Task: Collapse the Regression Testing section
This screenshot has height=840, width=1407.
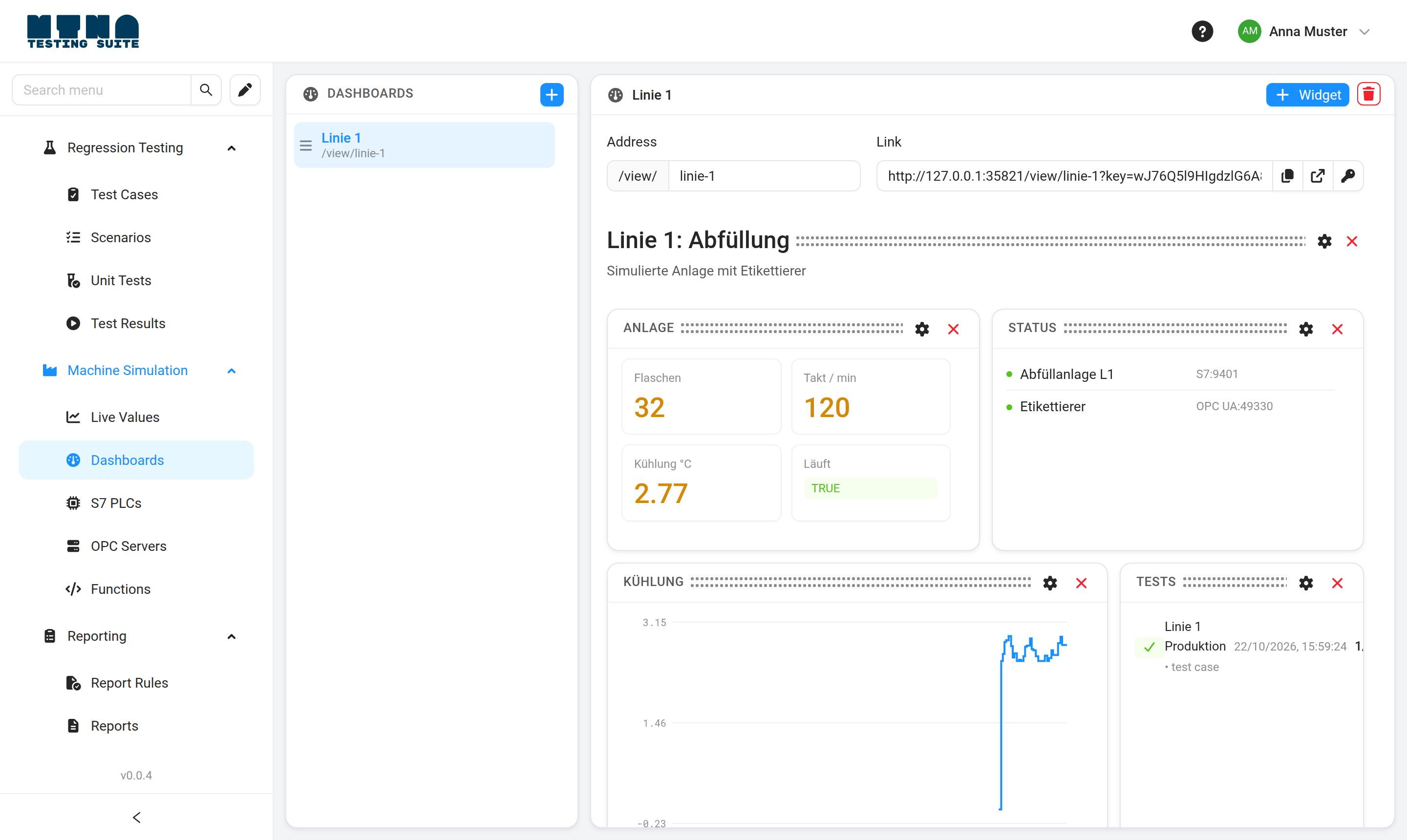Action: coord(231,148)
